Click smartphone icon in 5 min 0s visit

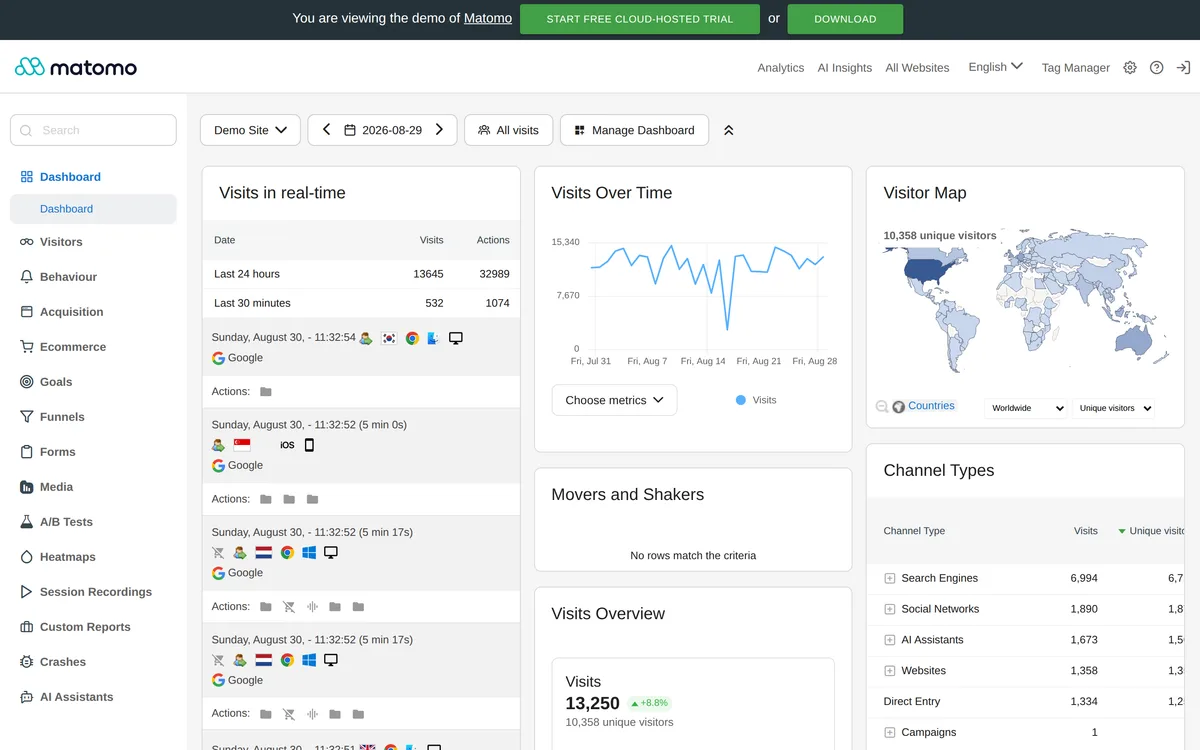click(309, 445)
